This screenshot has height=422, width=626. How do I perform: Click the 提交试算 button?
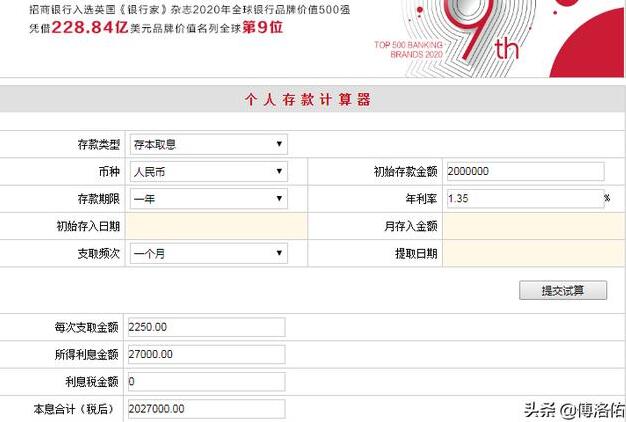tap(563, 290)
